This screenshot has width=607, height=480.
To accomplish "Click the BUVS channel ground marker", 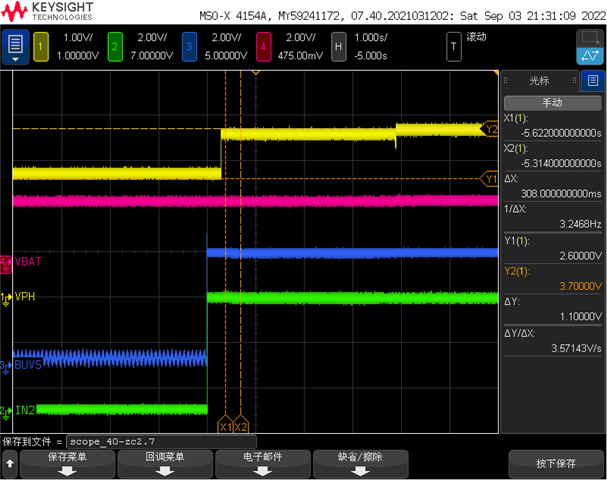I will [x=6, y=367].
